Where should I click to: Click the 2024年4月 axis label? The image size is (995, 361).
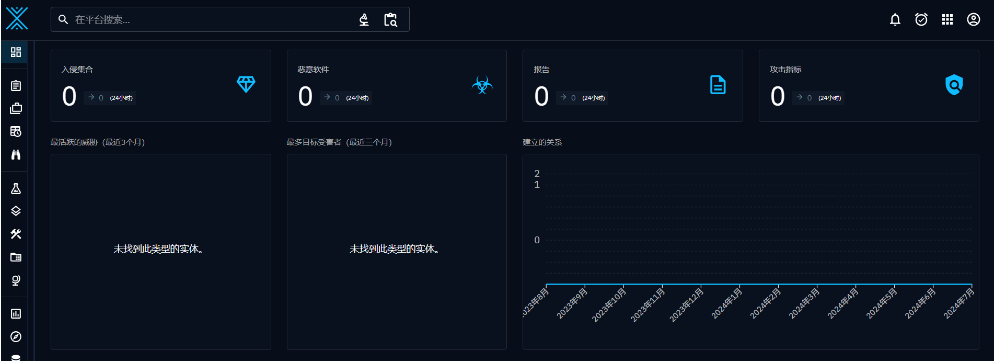pos(843,304)
